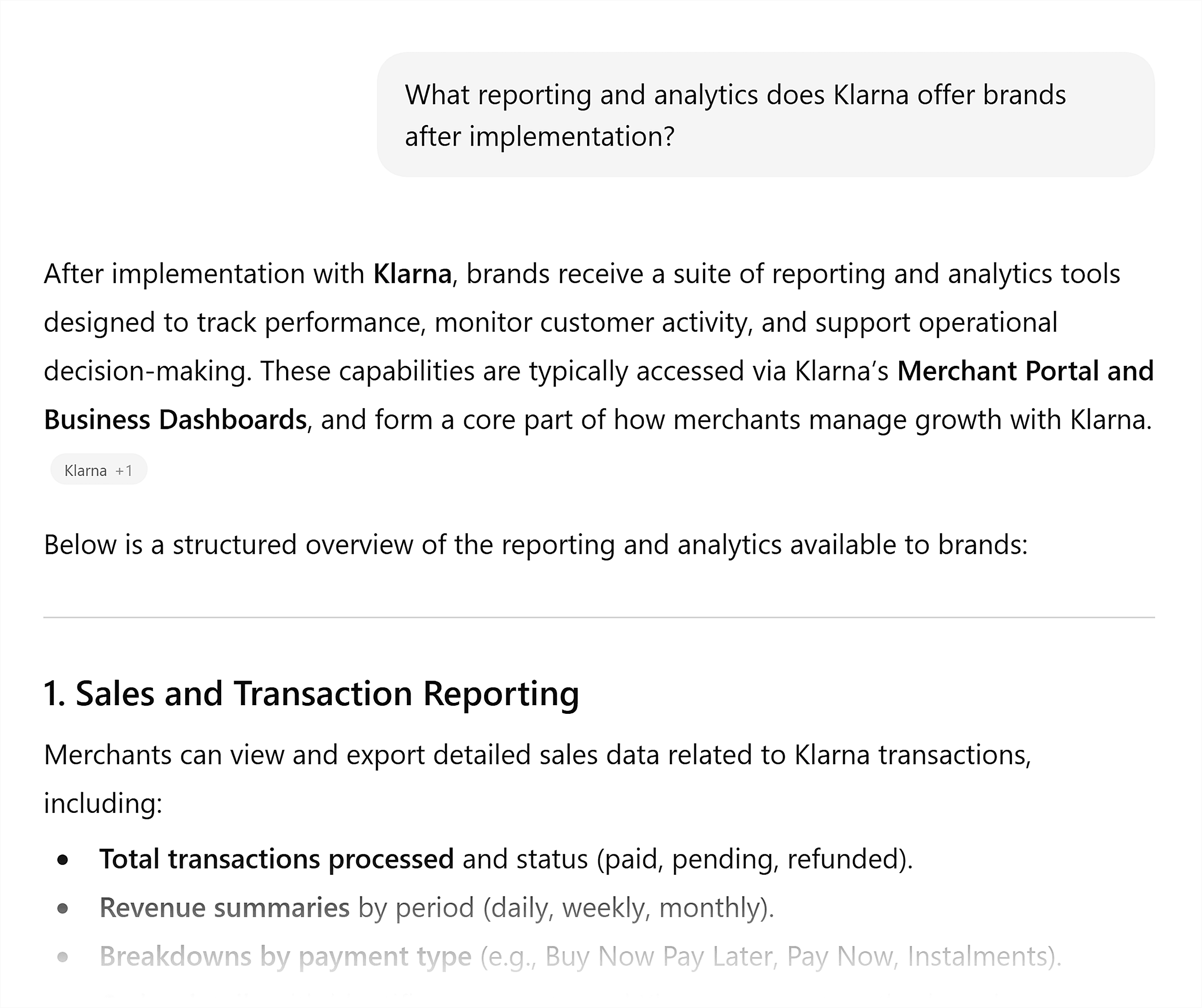Click the bullet dot before Total transactions
Screen dimensions: 1202x1008
pos(63,859)
